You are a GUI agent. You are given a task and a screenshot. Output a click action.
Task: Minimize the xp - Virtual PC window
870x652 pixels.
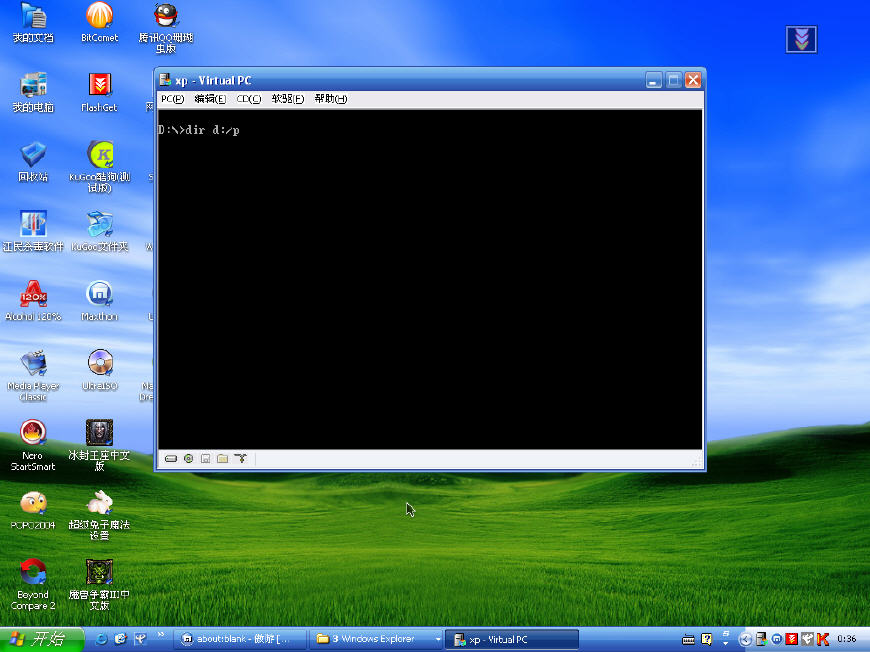pos(654,80)
